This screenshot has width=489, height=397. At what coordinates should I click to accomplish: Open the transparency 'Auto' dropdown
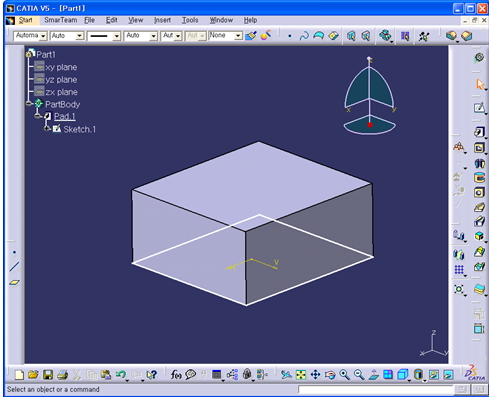coord(79,36)
